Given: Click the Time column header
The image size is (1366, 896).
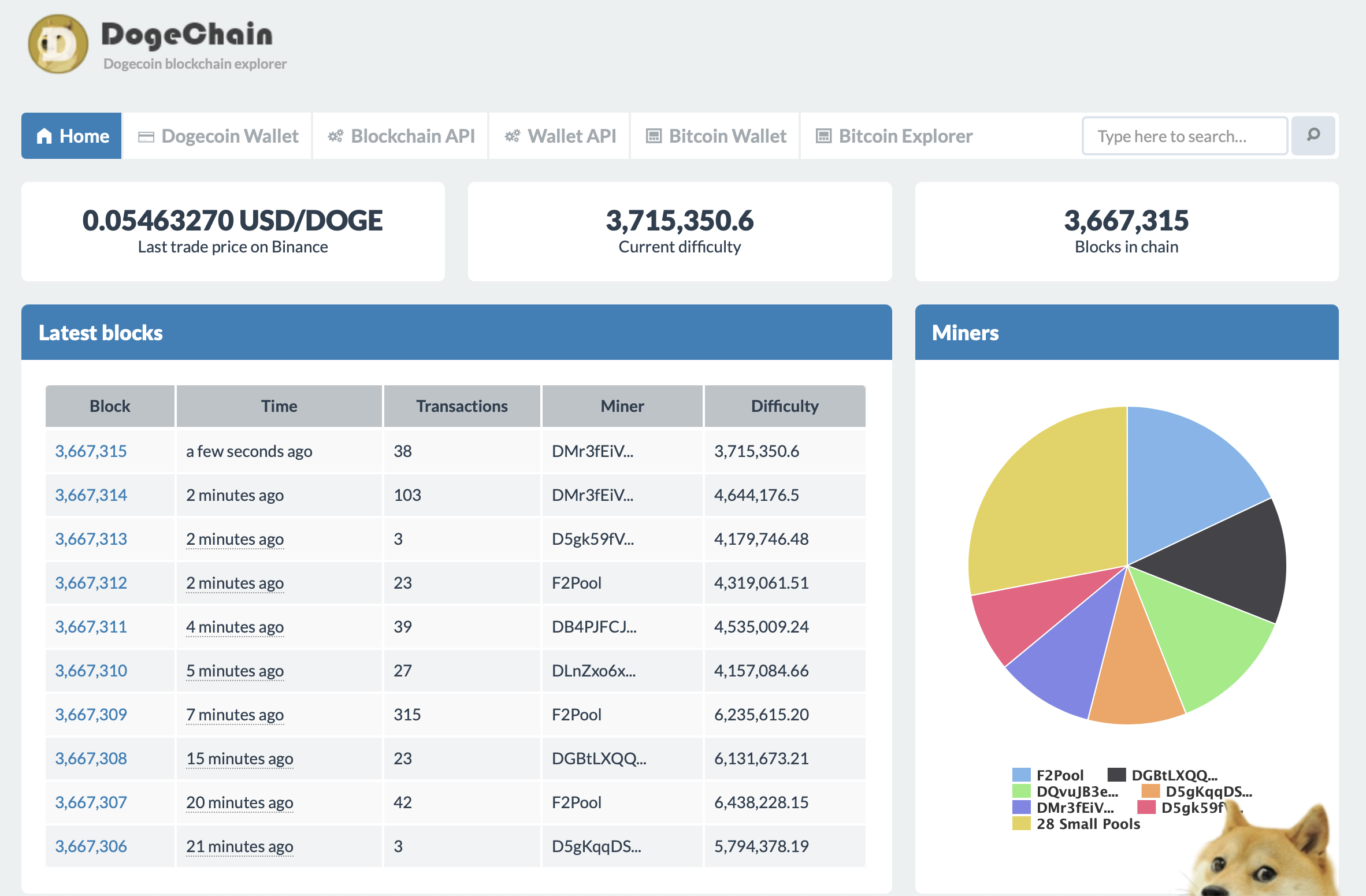Looking at the screenshot, I should [279, 406].
